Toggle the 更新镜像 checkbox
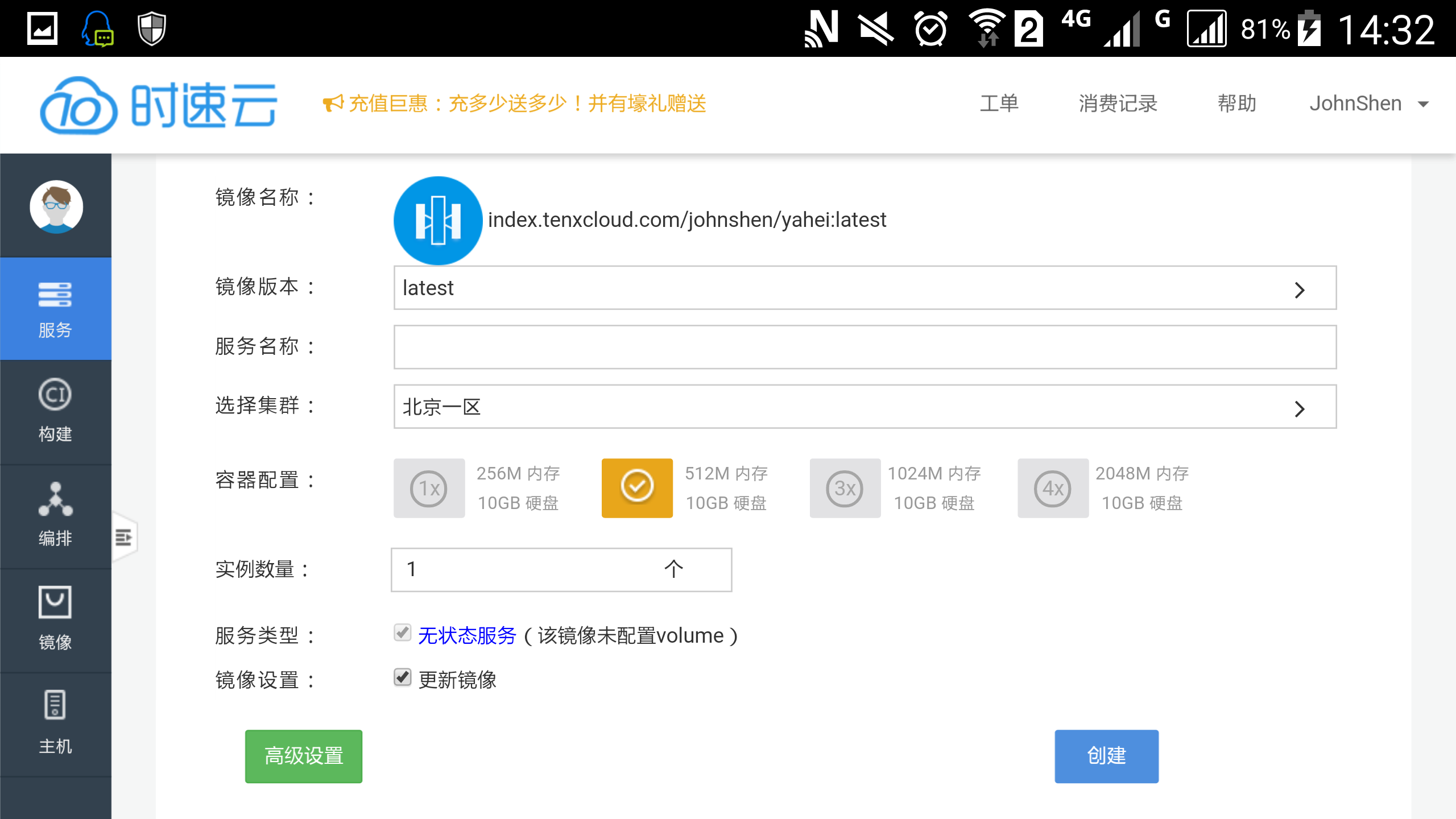 [x=403, y=677]
